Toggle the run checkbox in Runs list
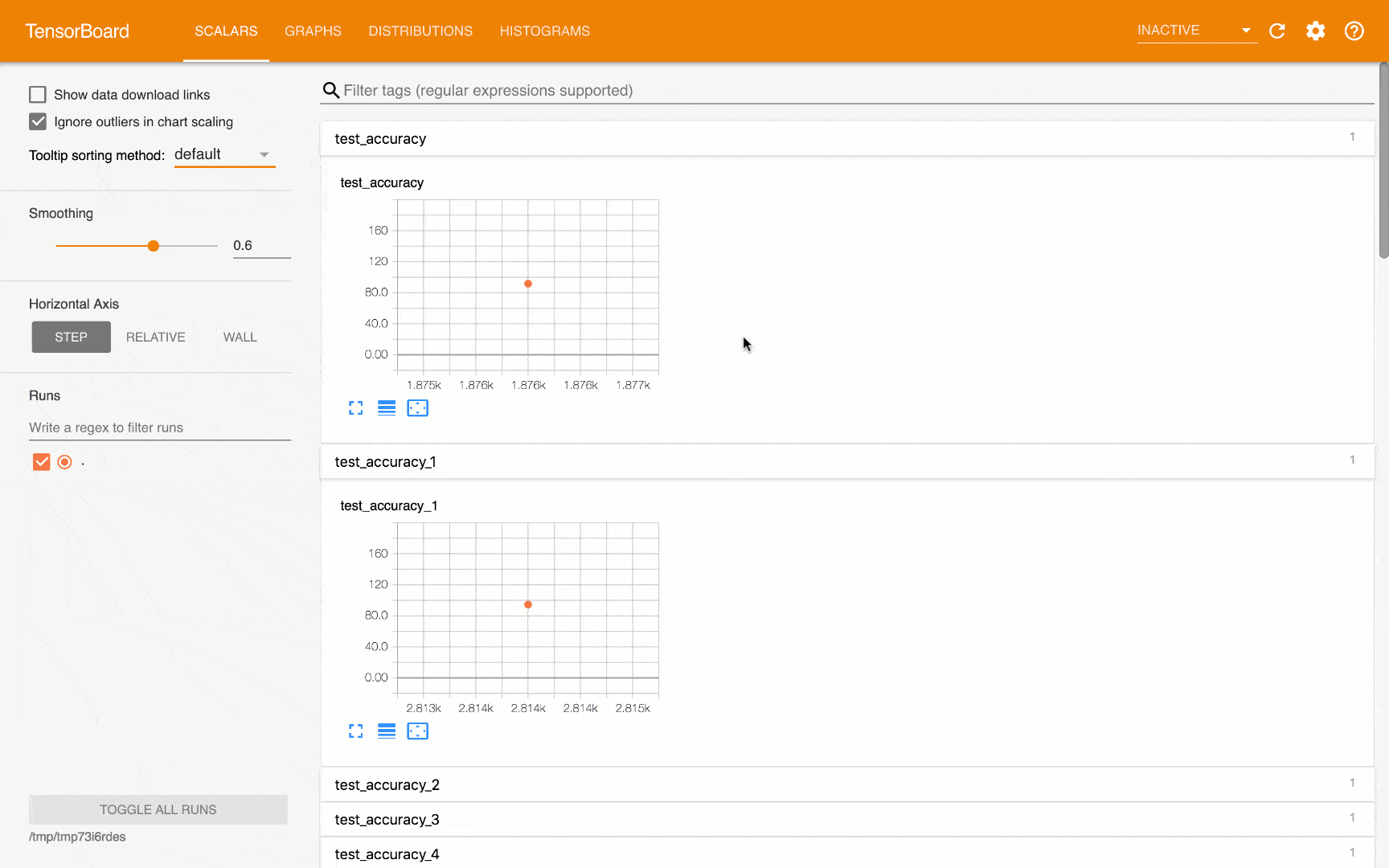Screen dimensions: 1389x868 pos(42,462)
